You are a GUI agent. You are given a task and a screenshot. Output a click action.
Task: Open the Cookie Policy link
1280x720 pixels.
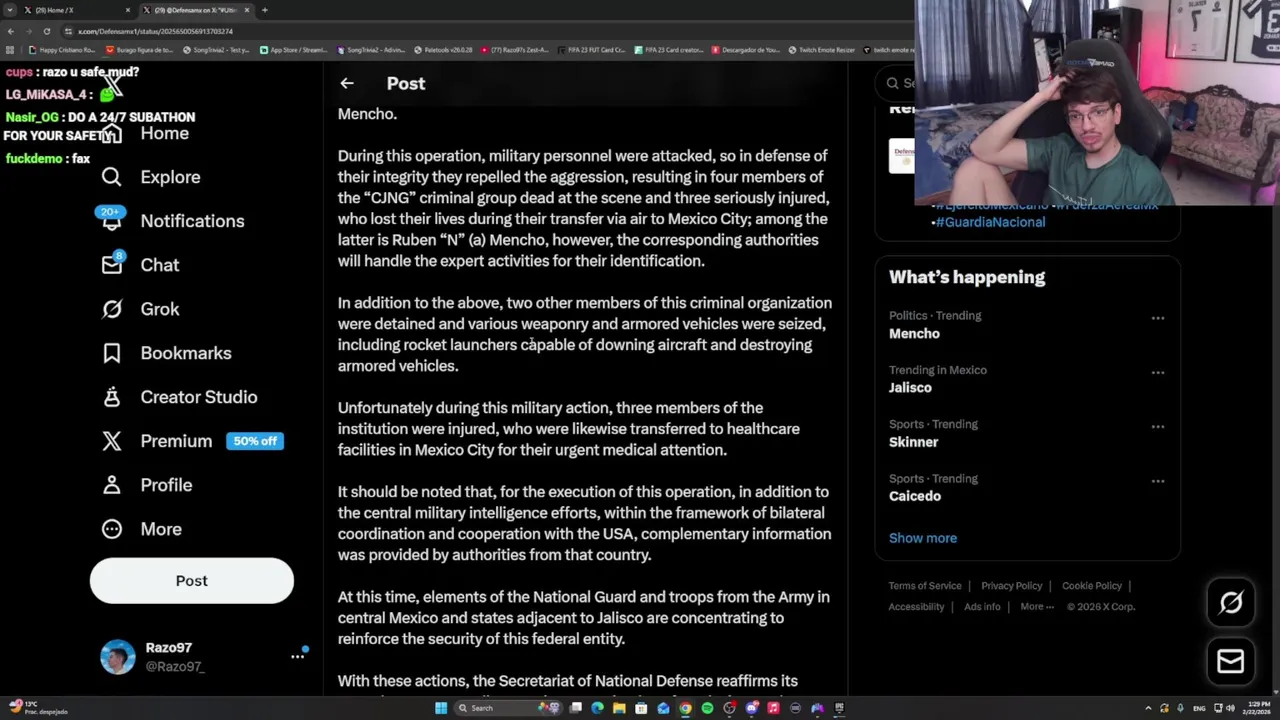[1092, 586]
